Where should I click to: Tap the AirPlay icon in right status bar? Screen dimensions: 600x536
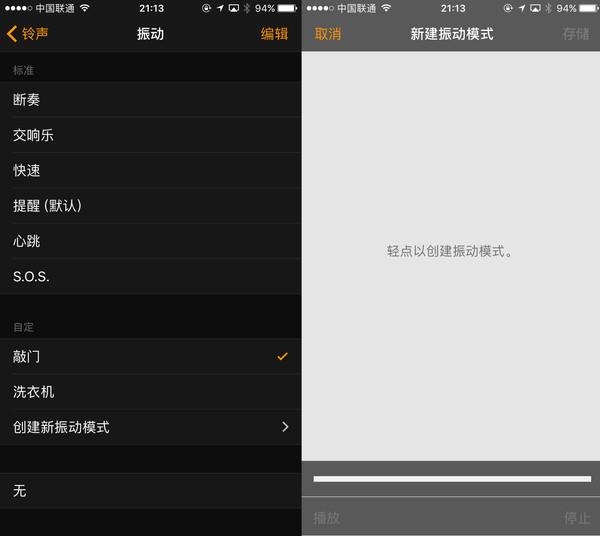[x=535, y=8]
